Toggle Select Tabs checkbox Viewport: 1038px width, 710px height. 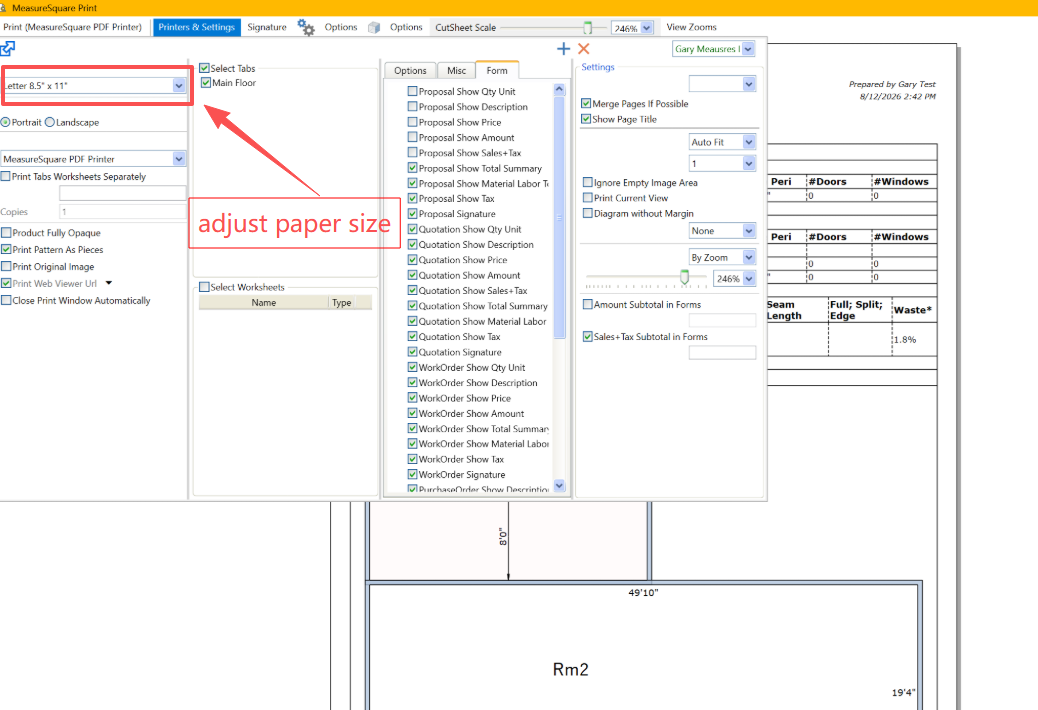tap(205, 68)
